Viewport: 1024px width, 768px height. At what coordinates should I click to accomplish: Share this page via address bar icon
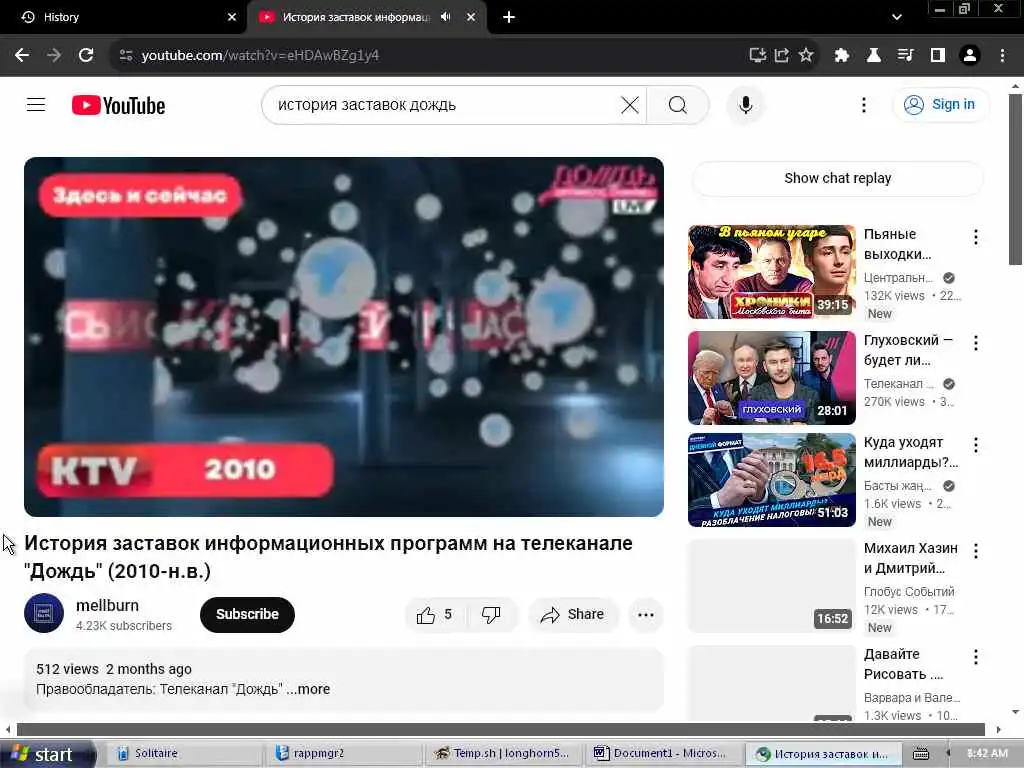click(782, 56)
